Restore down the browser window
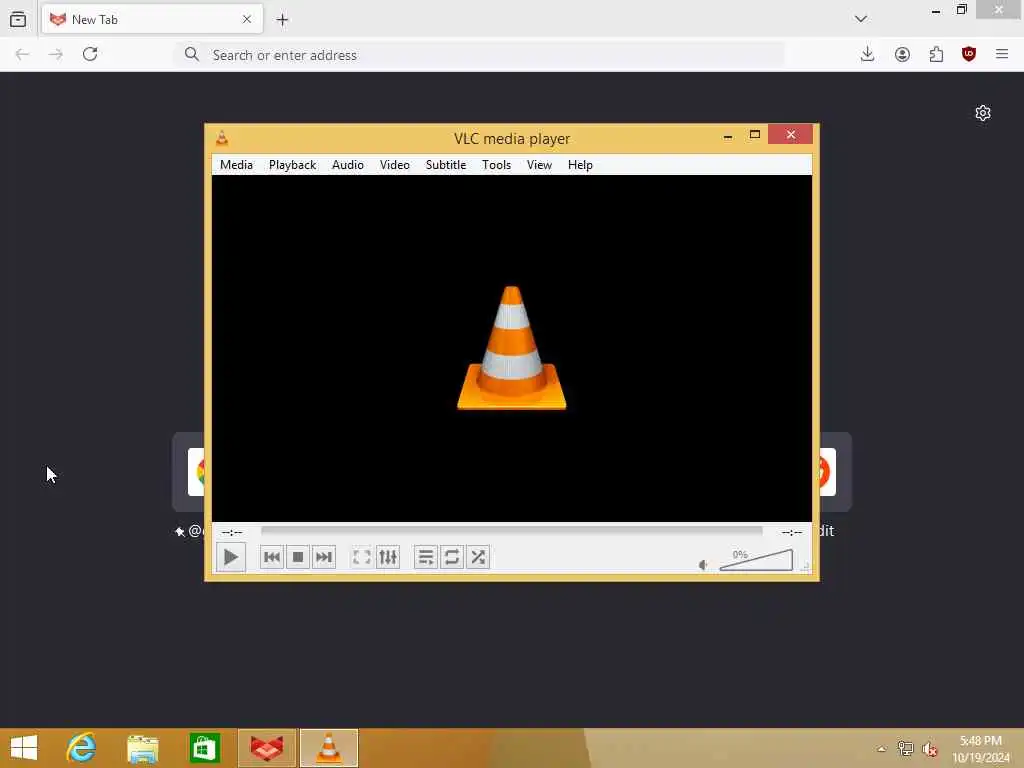This screenshot has width=1024, height=768. pyautogui.click(x=961, y=10)
